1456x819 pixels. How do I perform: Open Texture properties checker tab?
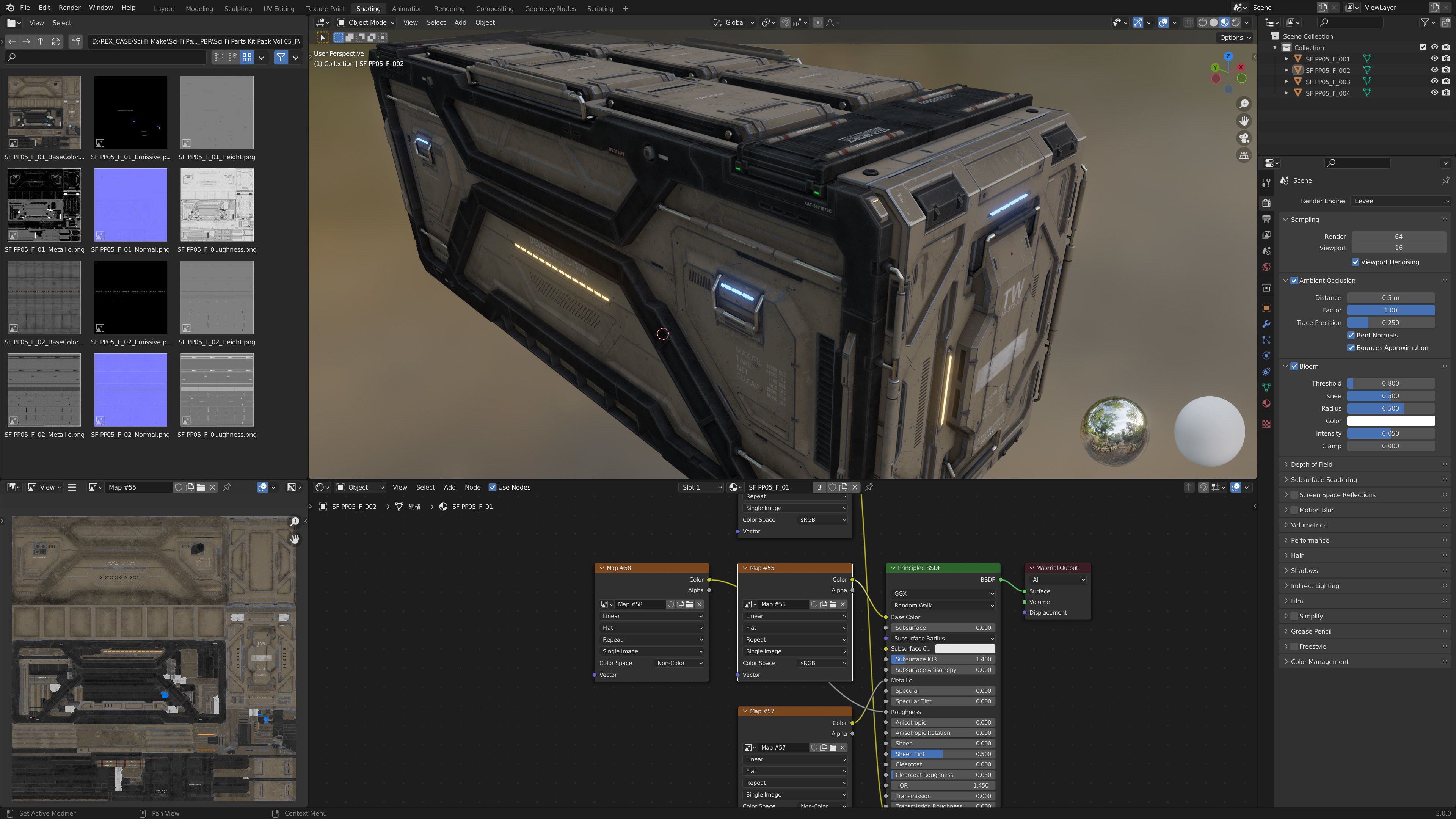[x=1266, y=424]
